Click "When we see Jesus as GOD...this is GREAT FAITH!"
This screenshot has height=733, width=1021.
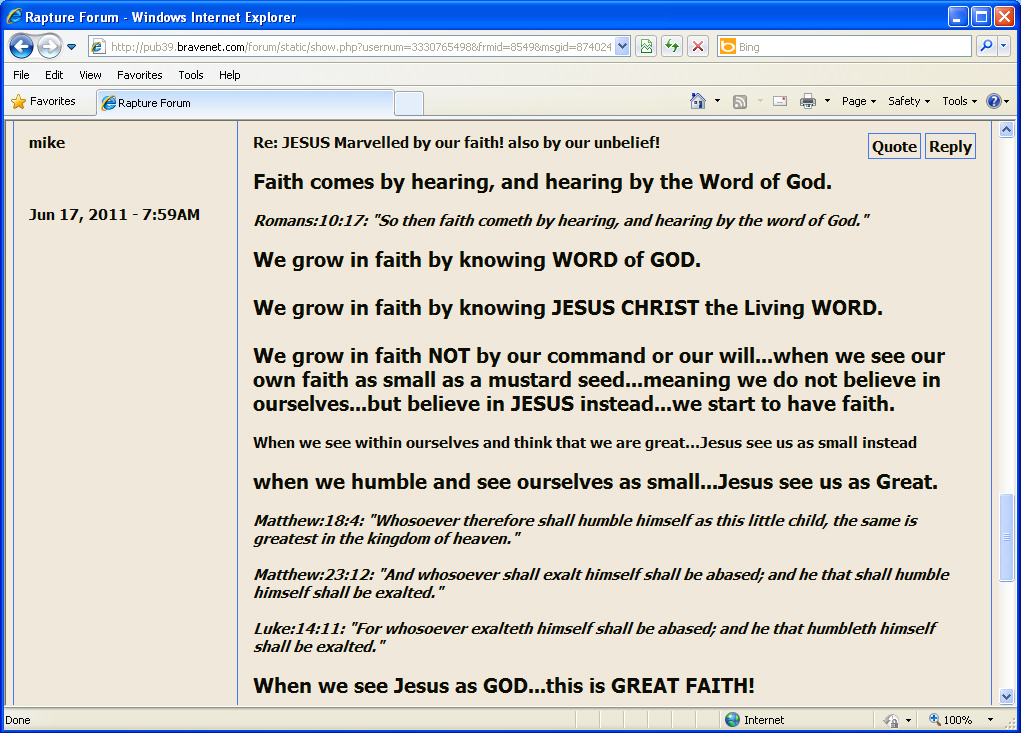coord(504,685)
